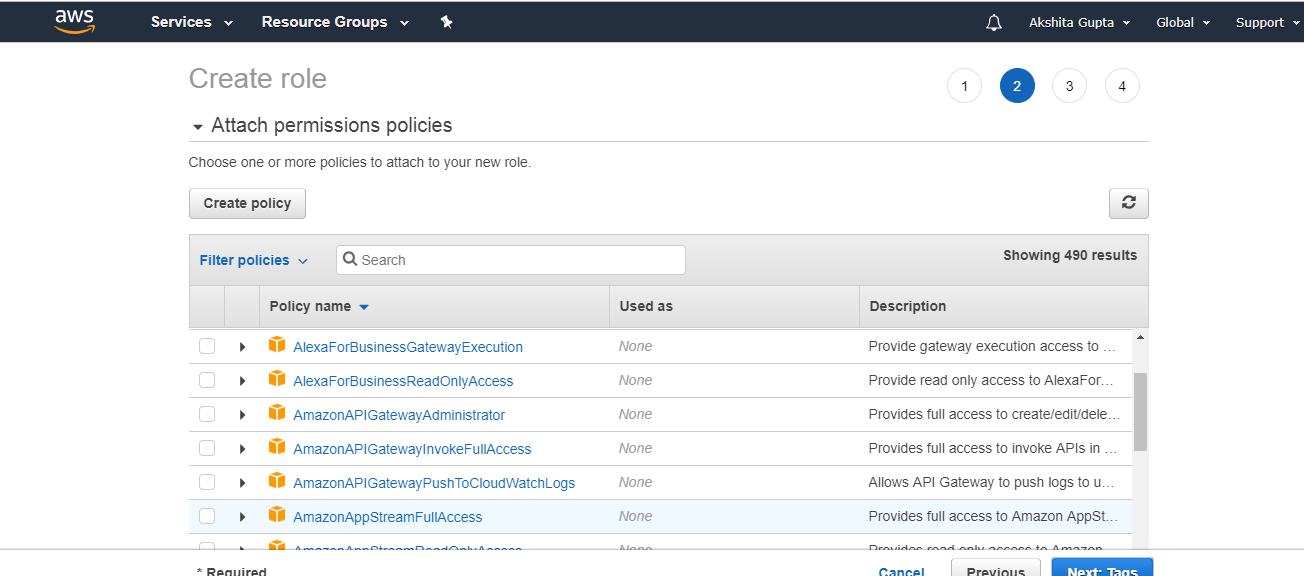Click the AWS home logo
1304x576 pixels.
(x=74, y=21)
